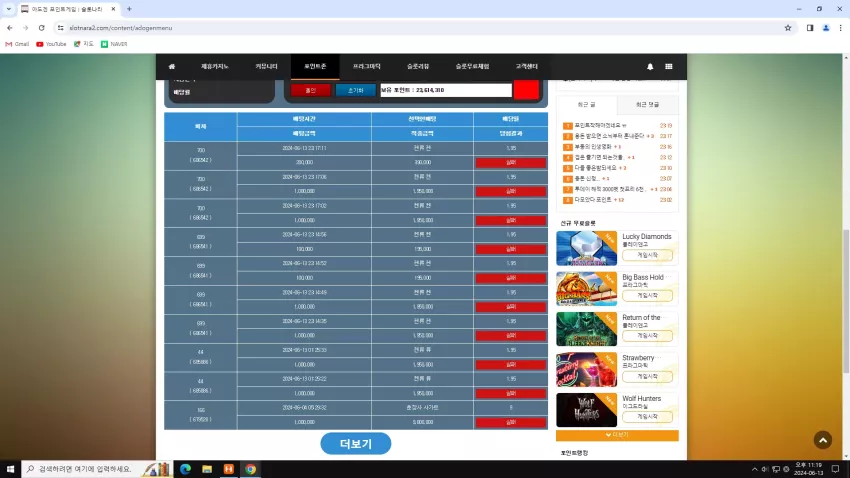Close the current browser tab
This screenshot has width=850, height=478.
tap(113, 9)
